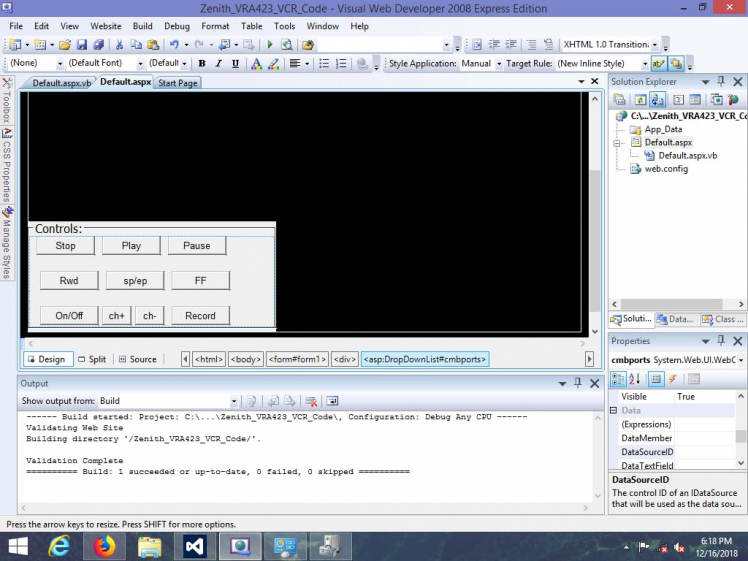
Task: Cut selection with the scissors icon
Action: coord(119,45)
